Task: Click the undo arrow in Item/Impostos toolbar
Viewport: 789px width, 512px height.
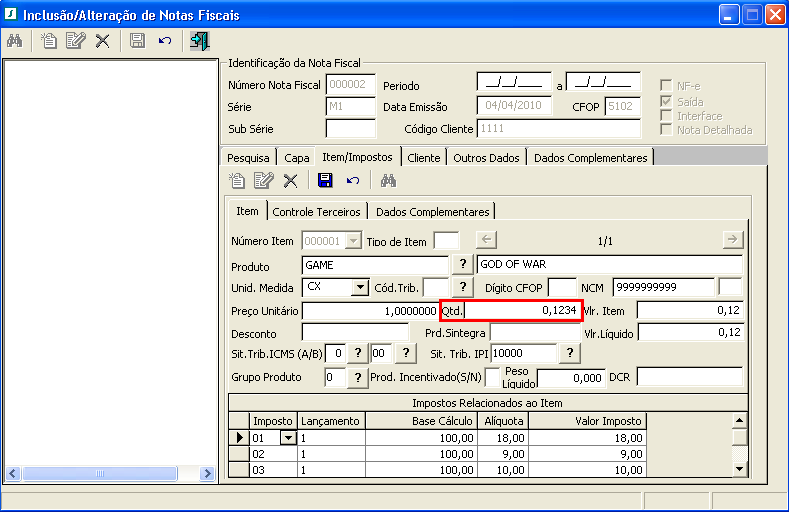Action: tap(353, 181)
